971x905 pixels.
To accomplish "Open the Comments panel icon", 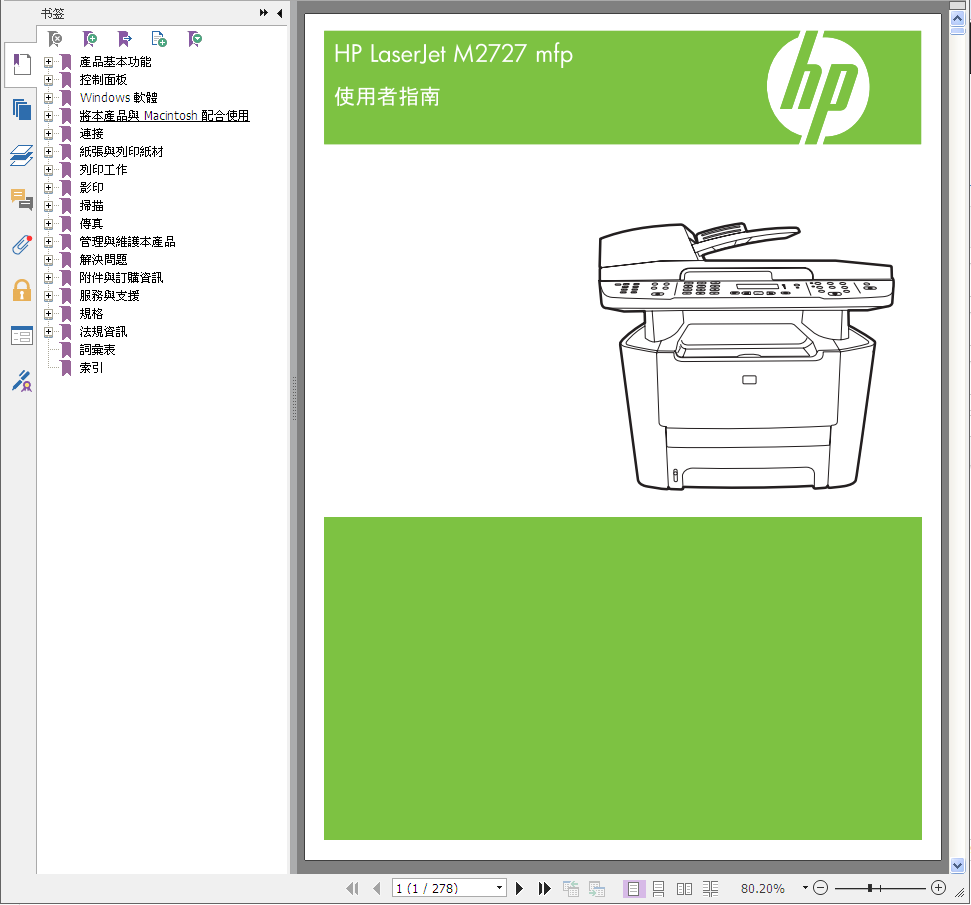I will pos(22,199).
